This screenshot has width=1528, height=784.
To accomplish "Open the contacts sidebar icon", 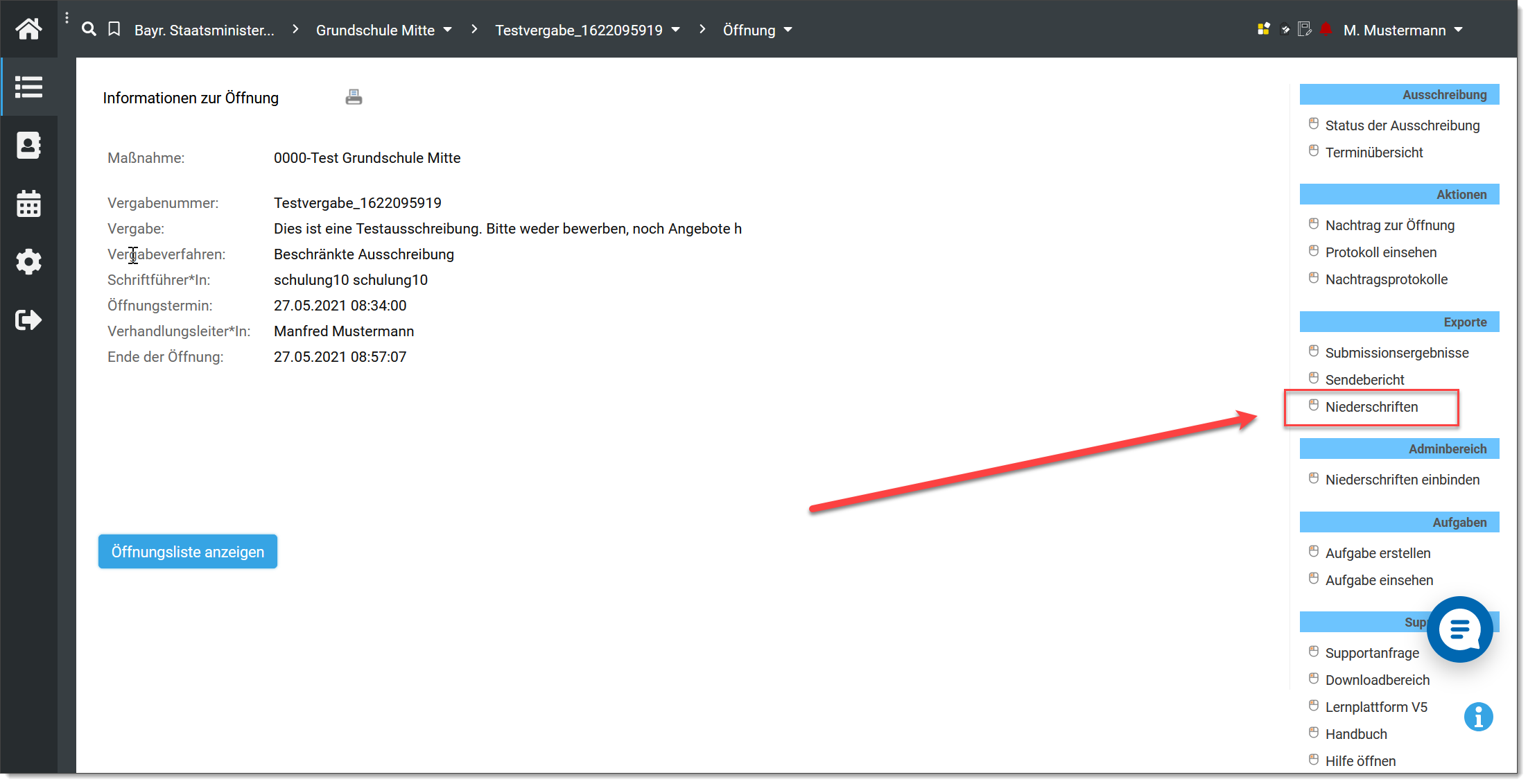I will click(28, 146).
